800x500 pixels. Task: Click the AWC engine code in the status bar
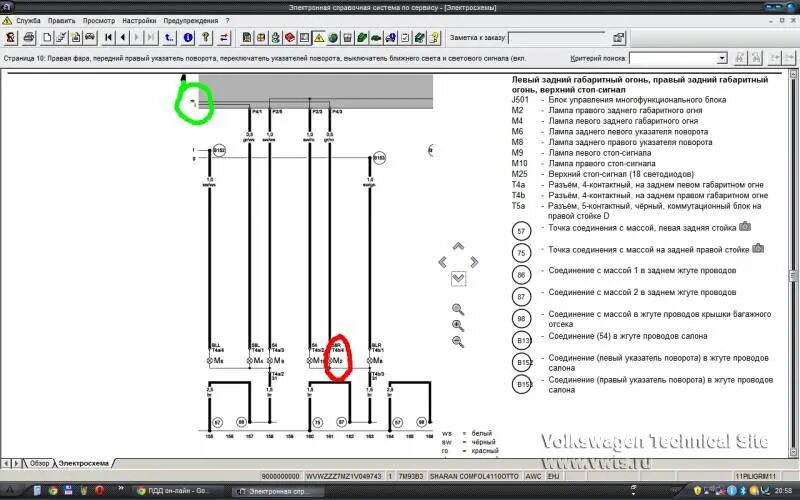click(533, 476)
